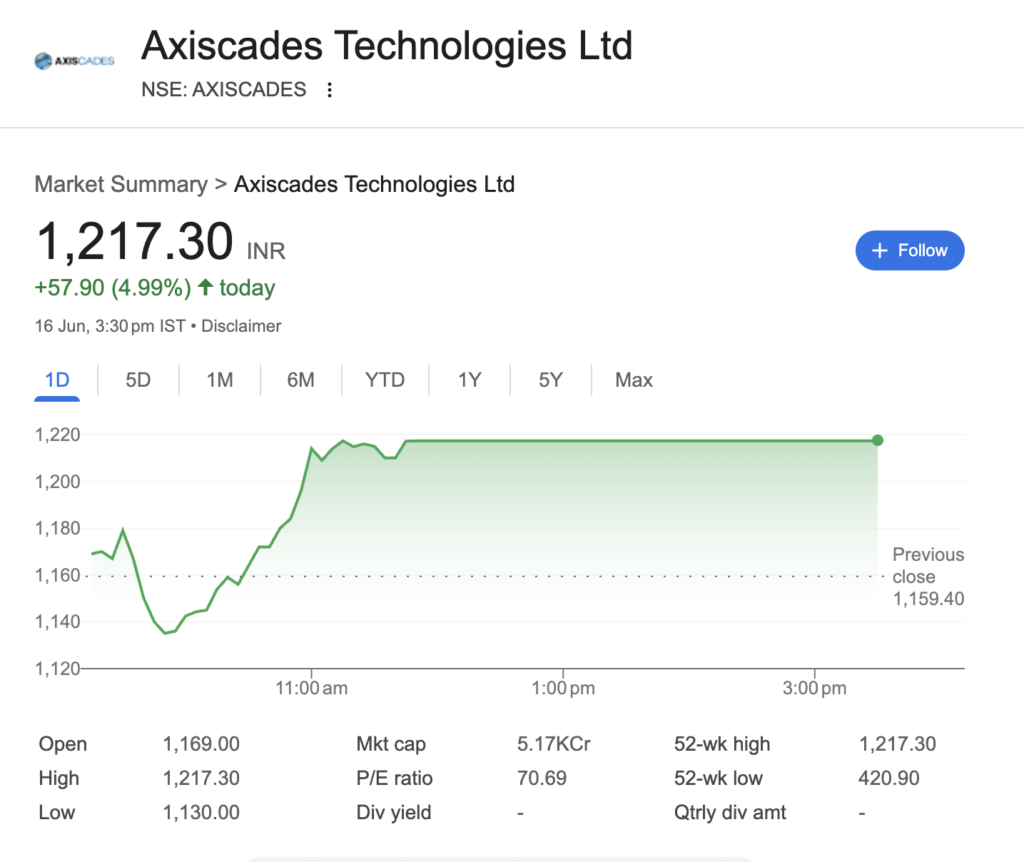Open the 5Y chart tab
The image size is (1024, 862).
[x=550, y=380]
